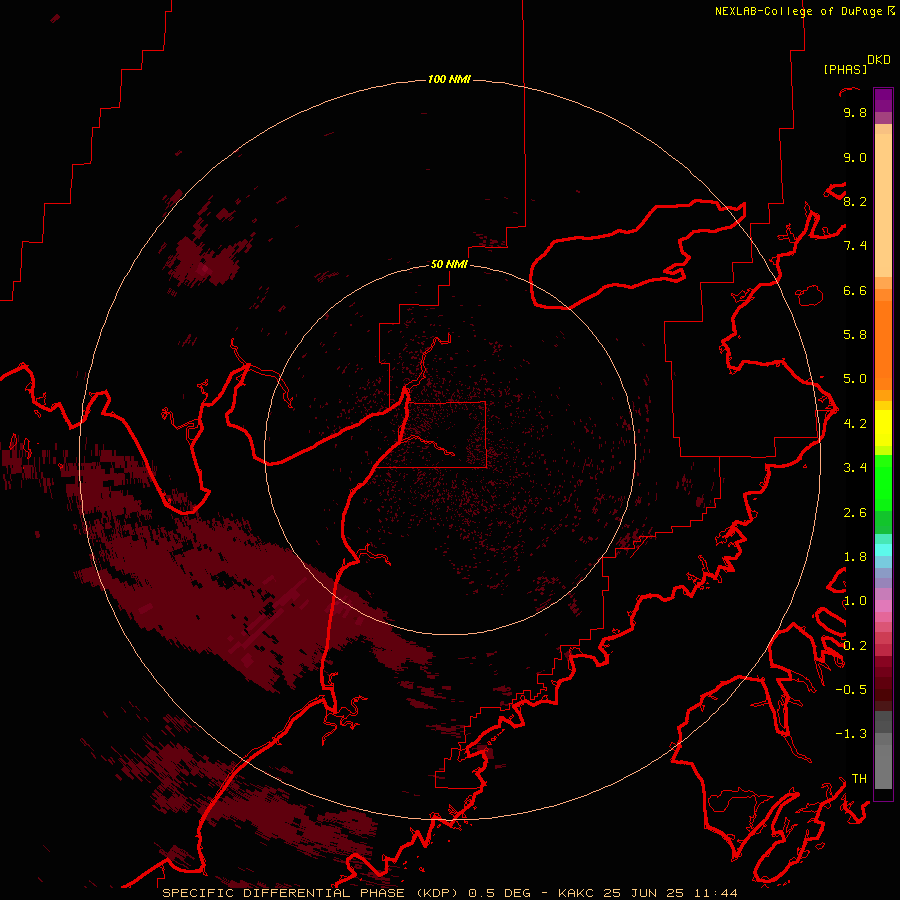The width and height of the screenshot is (900, 900).
Task: Select the 9.0 scale value
Action: point(855,157)
